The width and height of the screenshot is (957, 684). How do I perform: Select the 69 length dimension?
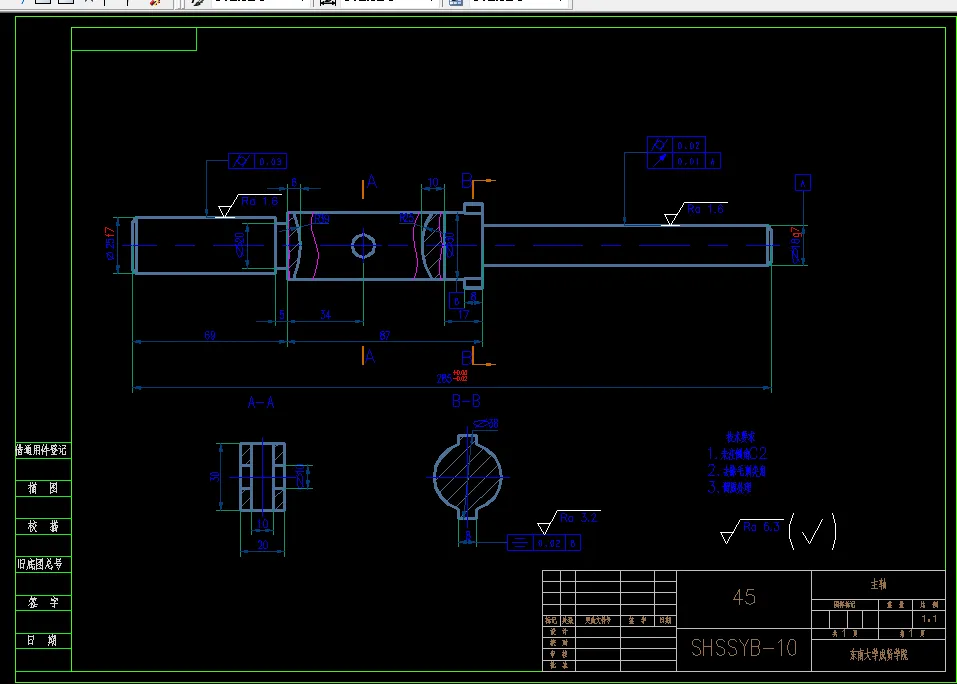209,336
